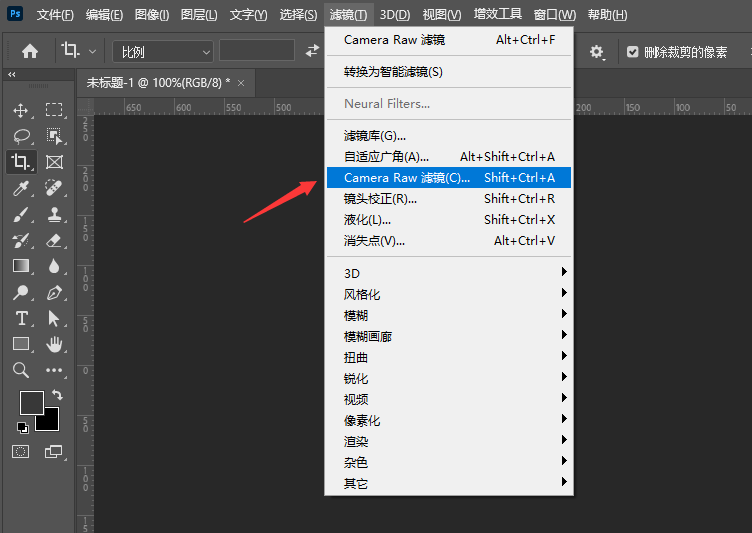
Task: Expand the 模糊画廊 filter submenu
Action: [449, 336]
